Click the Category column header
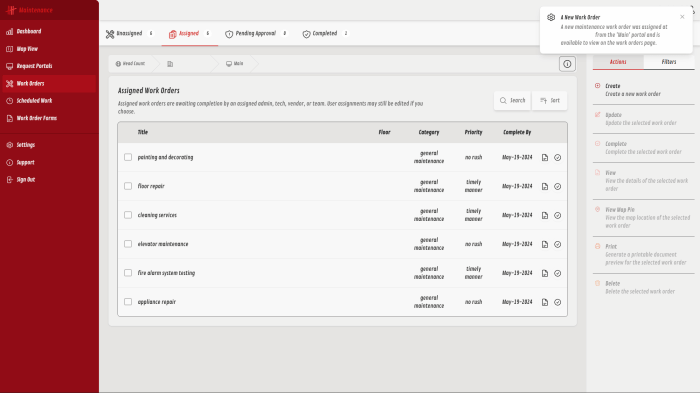700x393 pixels. click(429, 132)
